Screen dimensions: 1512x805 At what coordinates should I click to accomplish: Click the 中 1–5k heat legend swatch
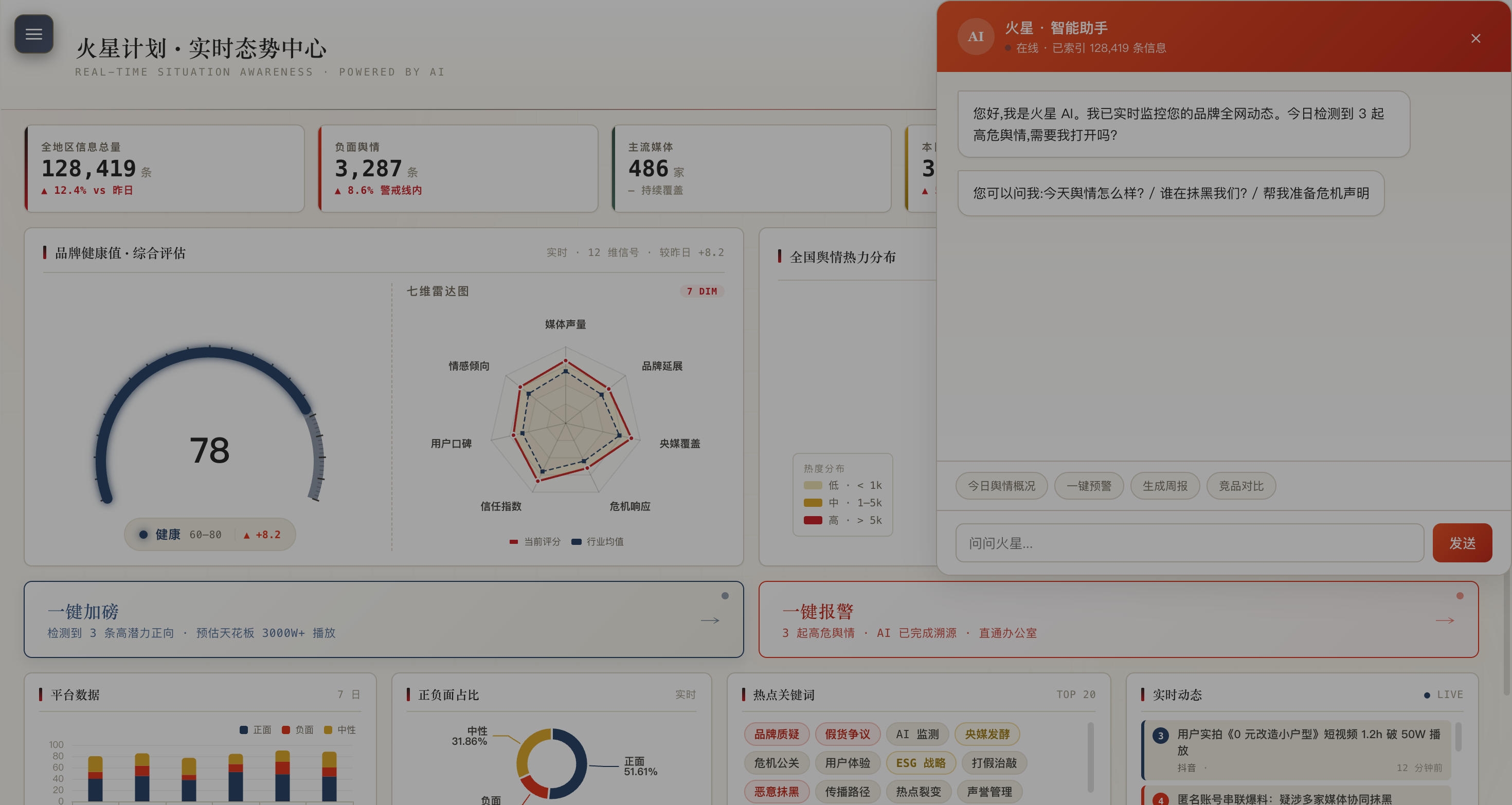813,503
